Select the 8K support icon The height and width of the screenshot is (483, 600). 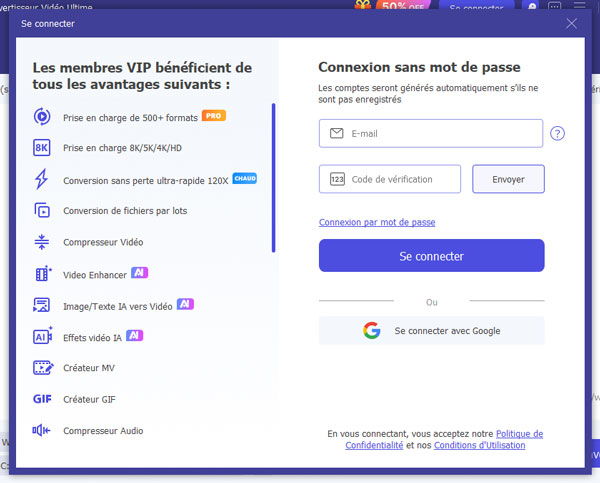point(42,148)
